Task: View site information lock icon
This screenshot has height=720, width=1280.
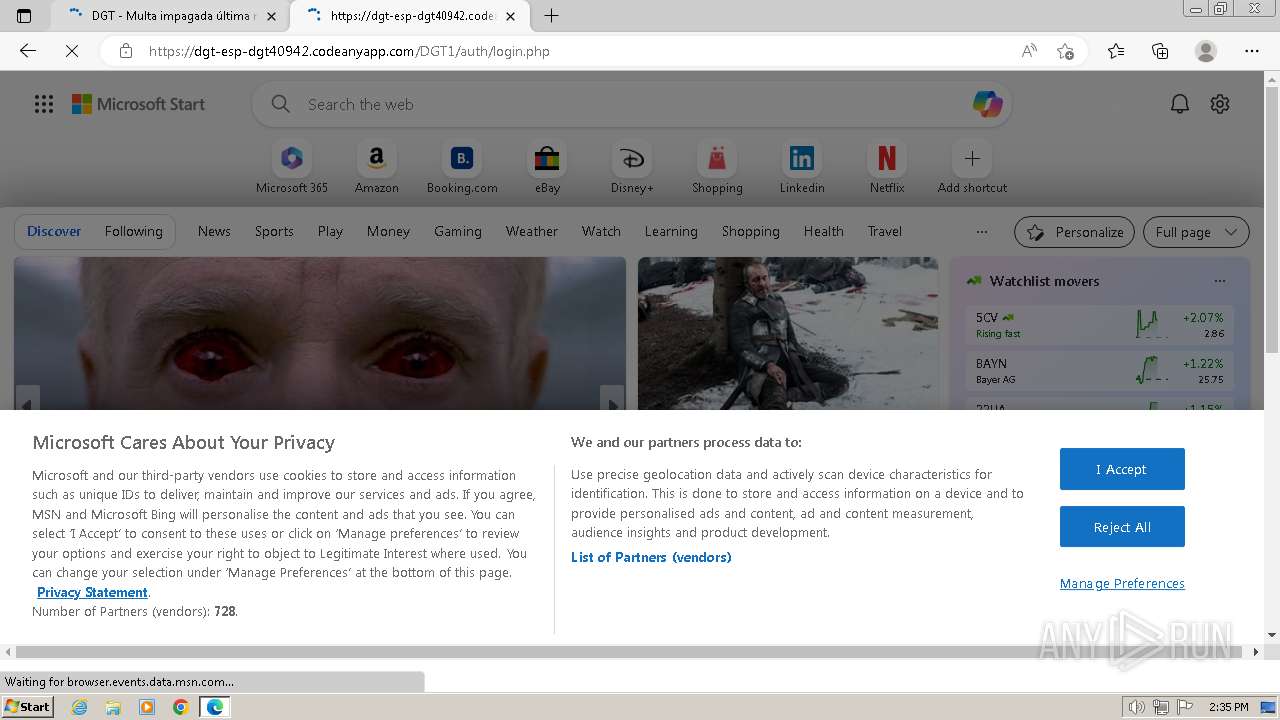Action: [x=126, y=51]
